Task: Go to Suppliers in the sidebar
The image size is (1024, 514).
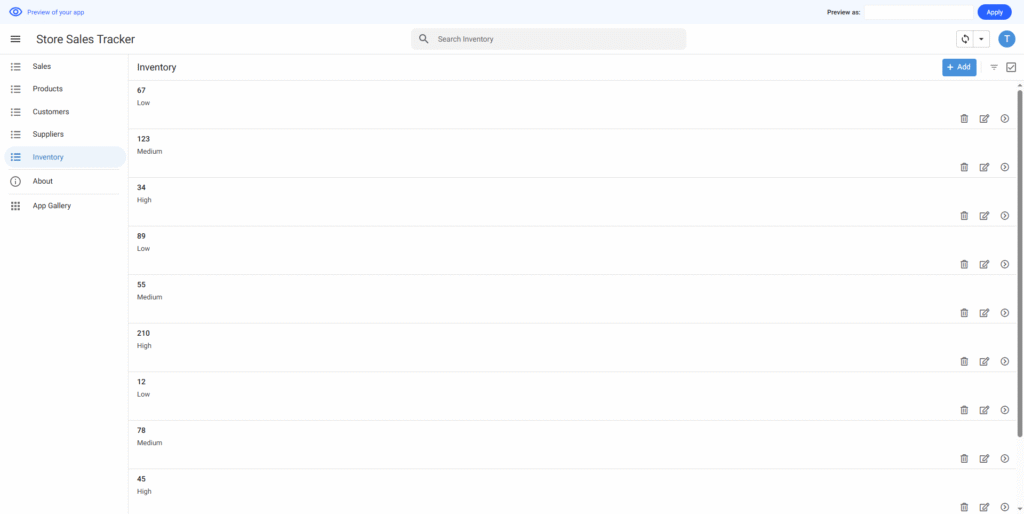Action: coord(48,134)
